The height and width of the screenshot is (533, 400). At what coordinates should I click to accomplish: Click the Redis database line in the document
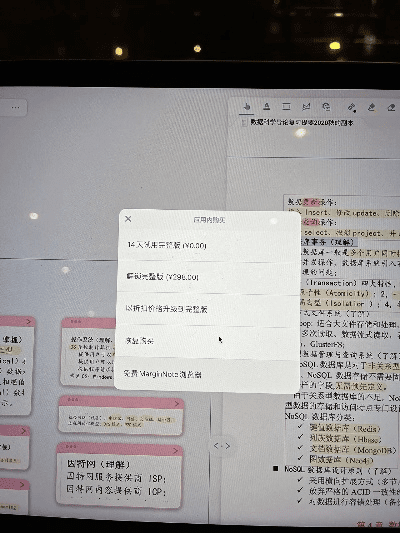click(x=345, y=428)
